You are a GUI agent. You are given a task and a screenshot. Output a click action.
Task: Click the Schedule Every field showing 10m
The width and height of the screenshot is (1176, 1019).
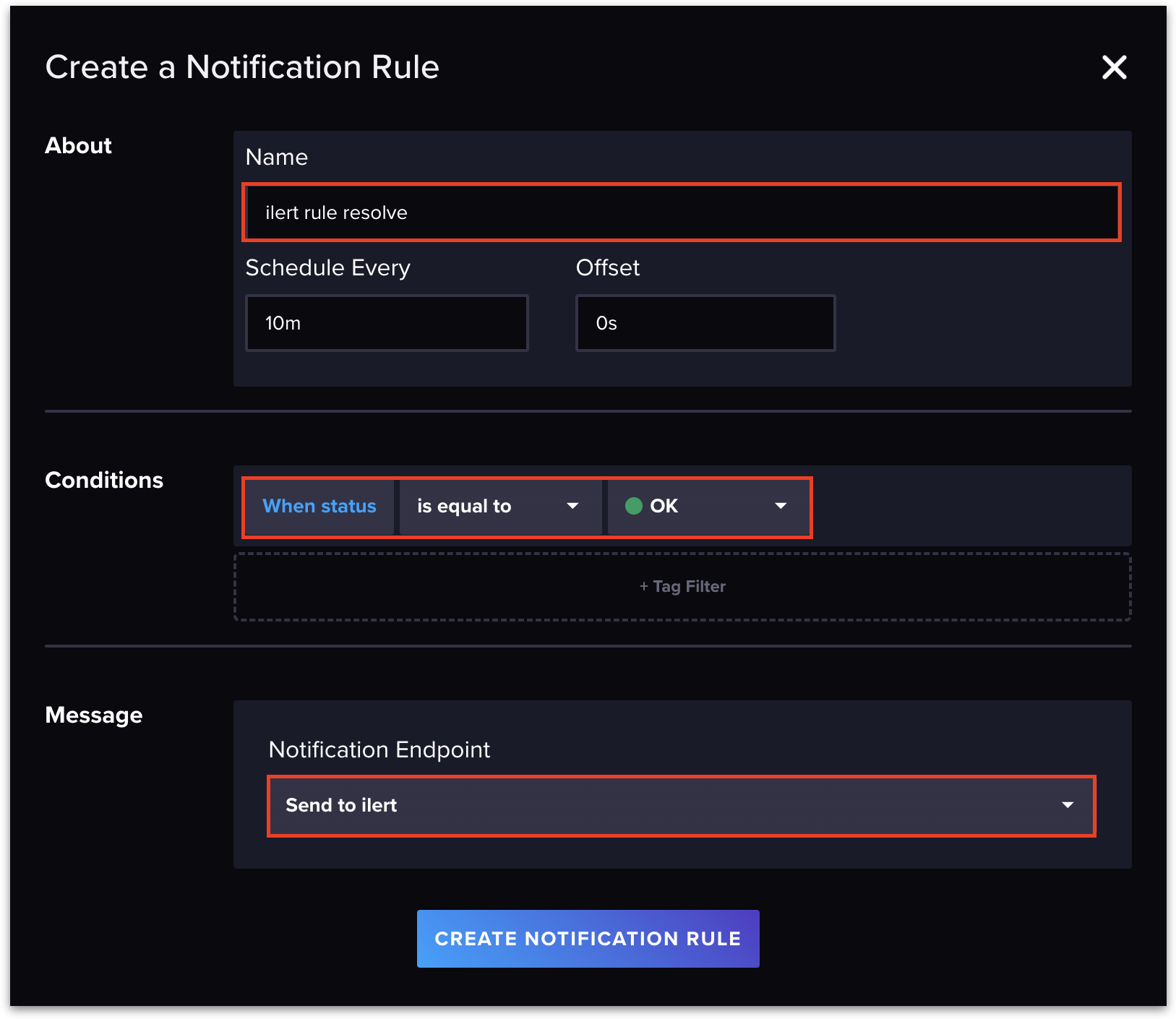pyautogui.click(x=387, y=323)
